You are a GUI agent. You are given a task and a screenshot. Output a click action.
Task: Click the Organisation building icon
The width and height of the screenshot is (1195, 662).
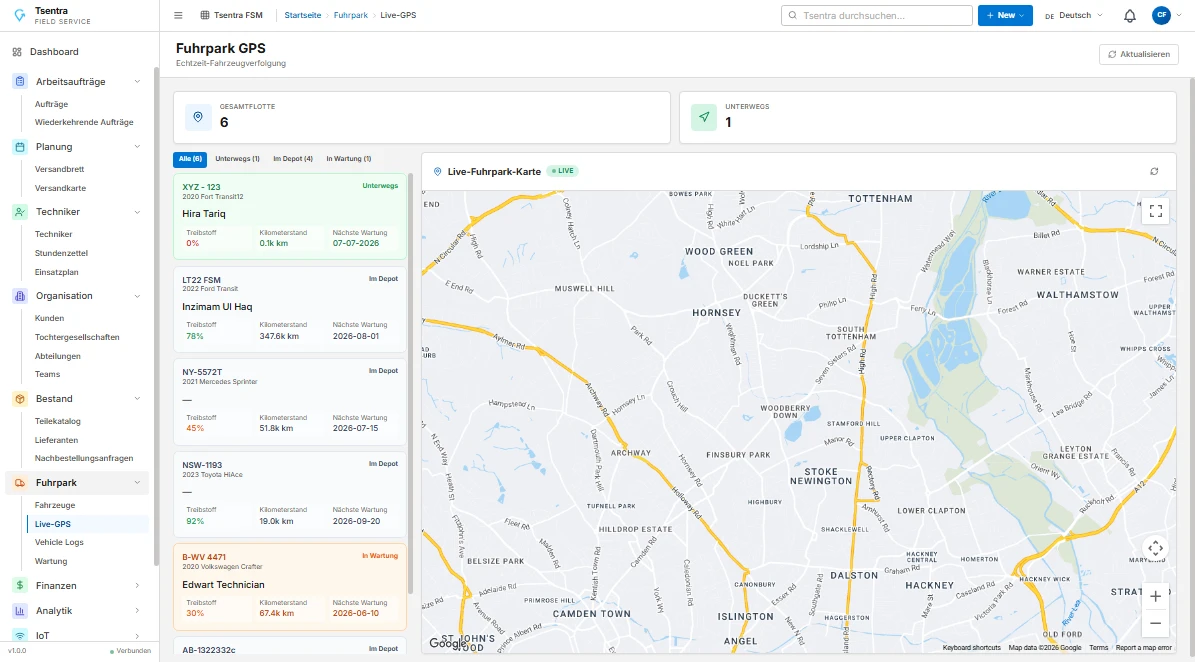click(20, 296)
